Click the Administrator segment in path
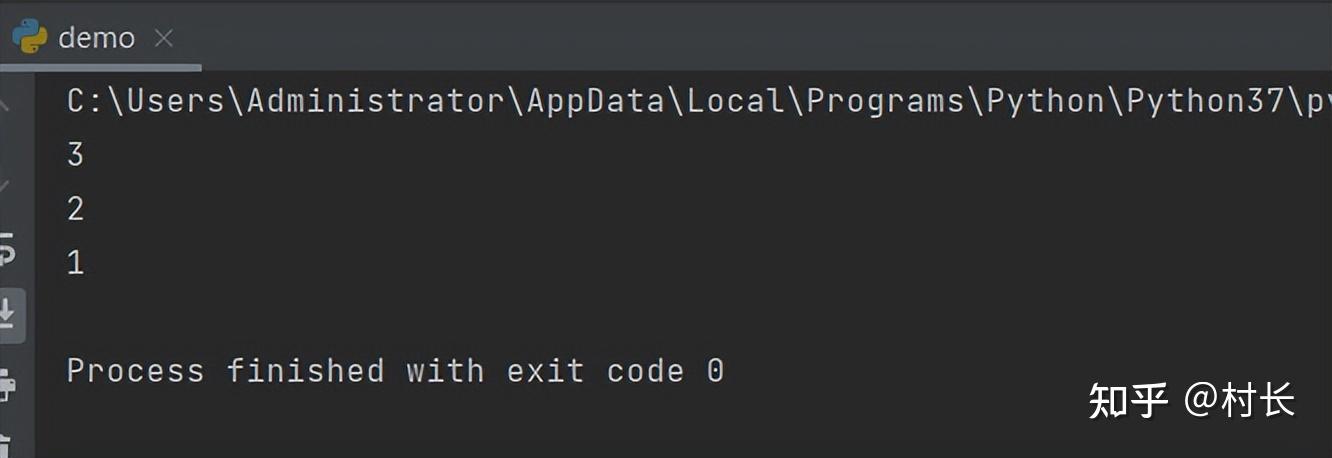Viewport: 1332px width, 458px height. (x=376, y=101)
